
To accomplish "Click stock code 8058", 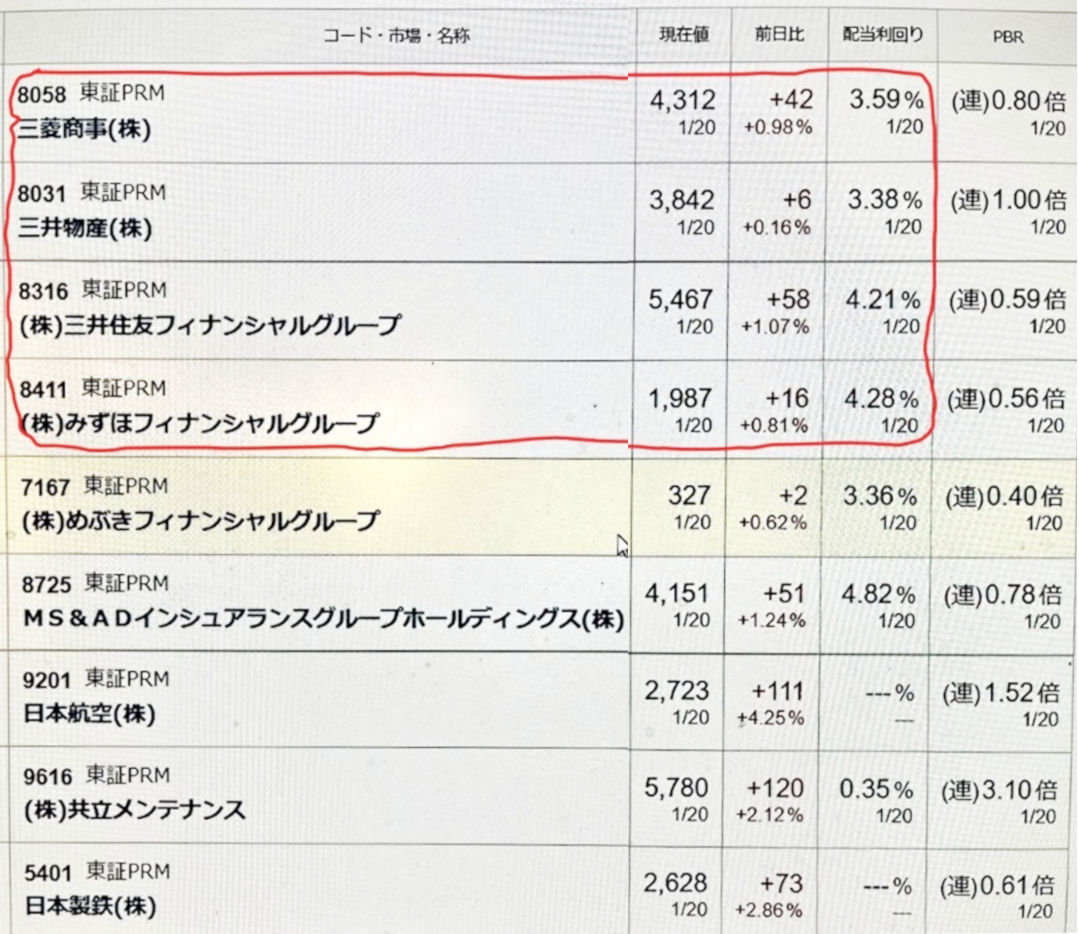I will (42, 95).
